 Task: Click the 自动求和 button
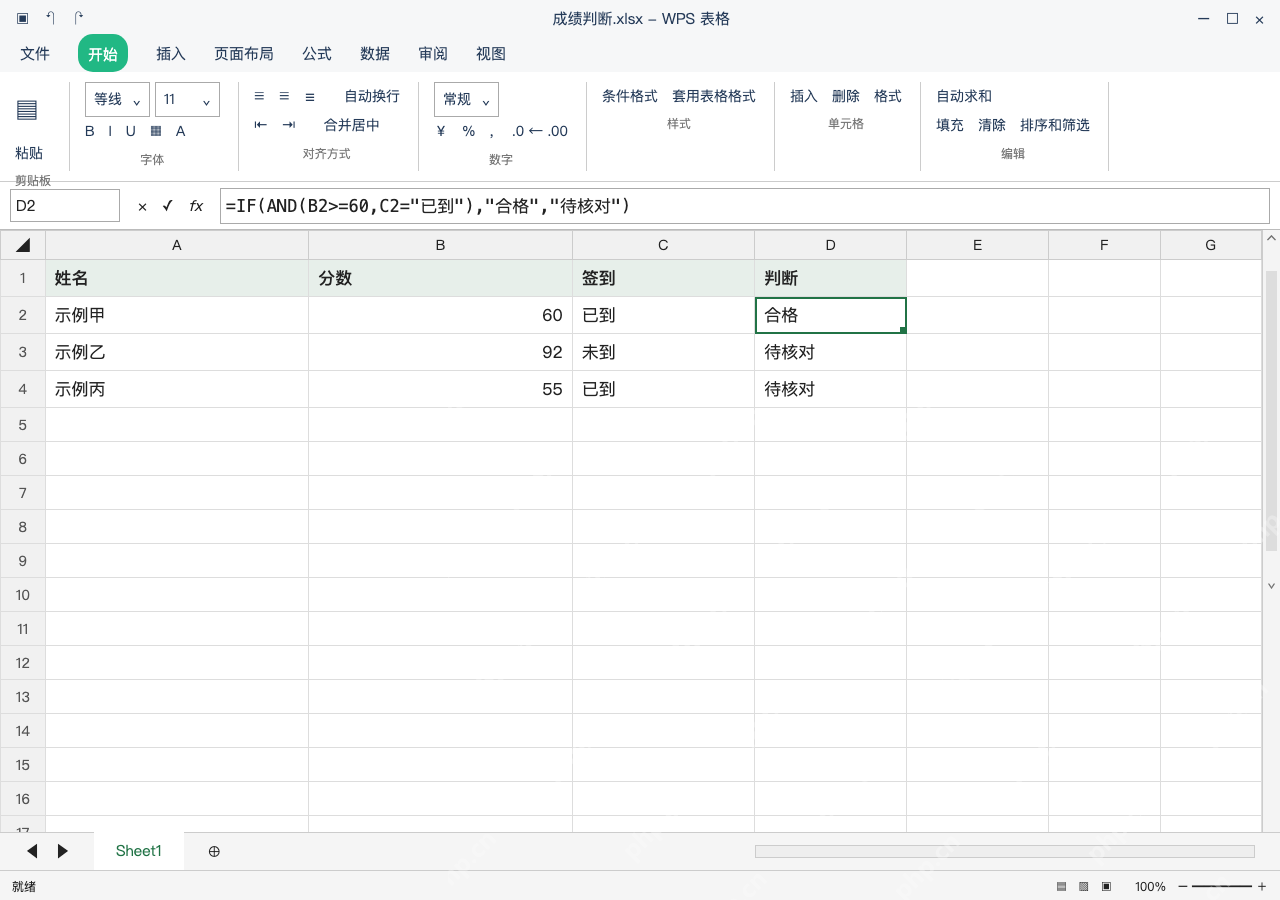tap(964, 96)
